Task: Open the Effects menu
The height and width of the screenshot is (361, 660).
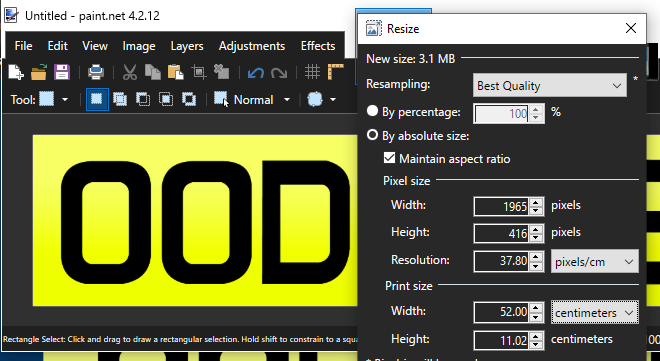Action: (x=318, y=45)
